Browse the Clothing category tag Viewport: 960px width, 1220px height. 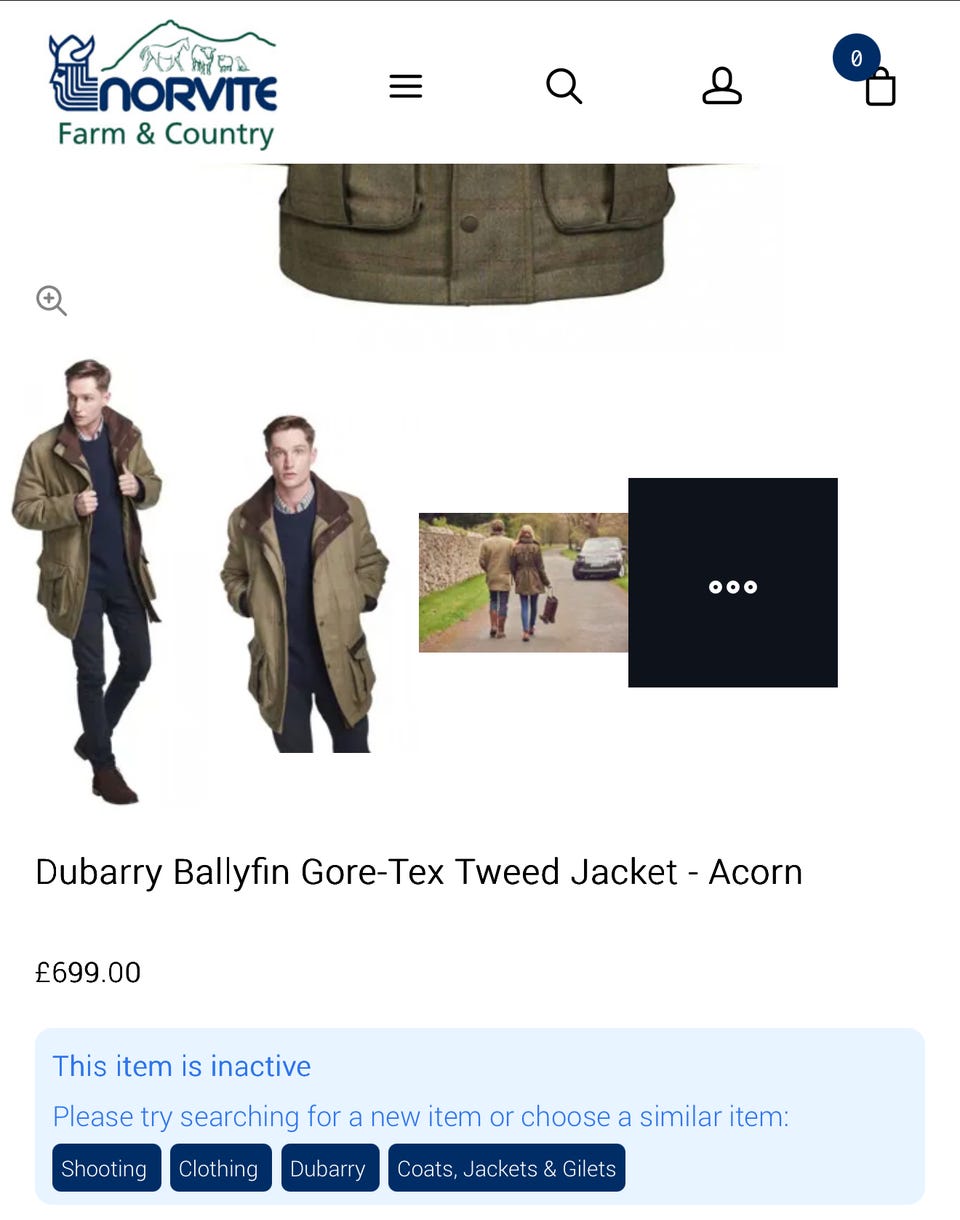pyautogui.click(x=219, y=1168)
